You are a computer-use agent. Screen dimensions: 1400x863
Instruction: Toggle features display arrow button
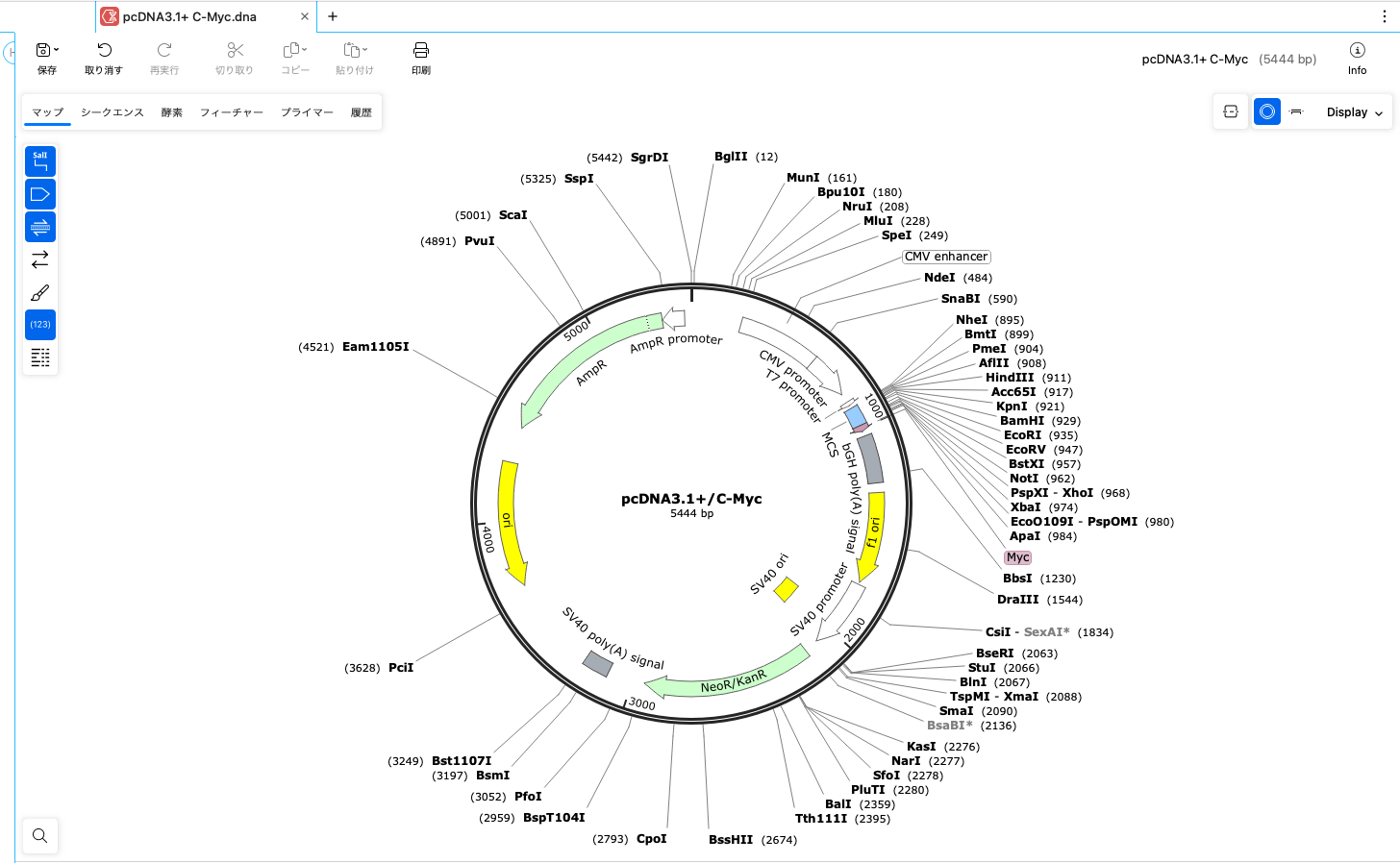coord(40,194)
